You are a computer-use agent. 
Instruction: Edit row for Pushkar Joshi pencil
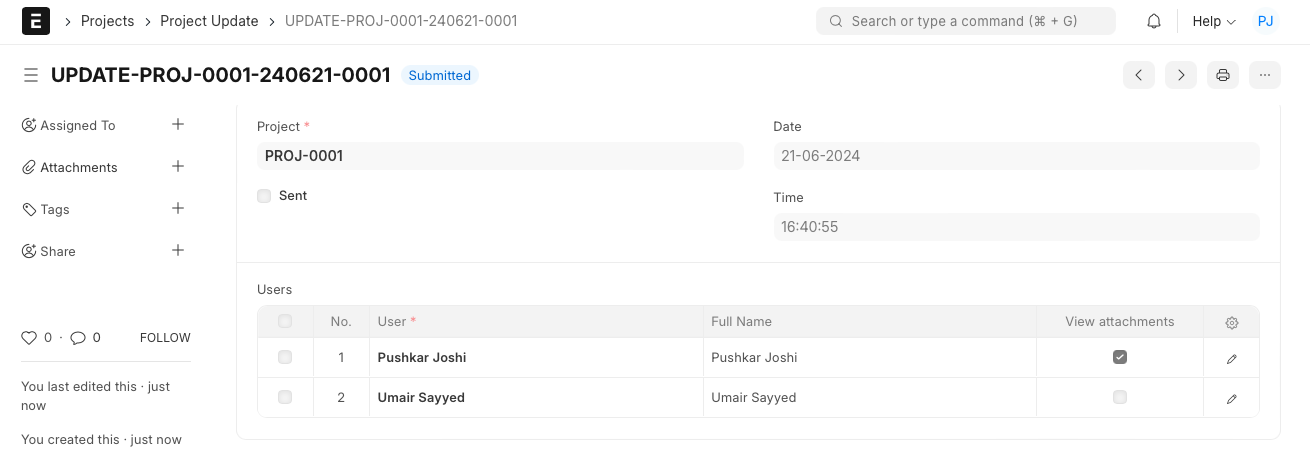1232,358
